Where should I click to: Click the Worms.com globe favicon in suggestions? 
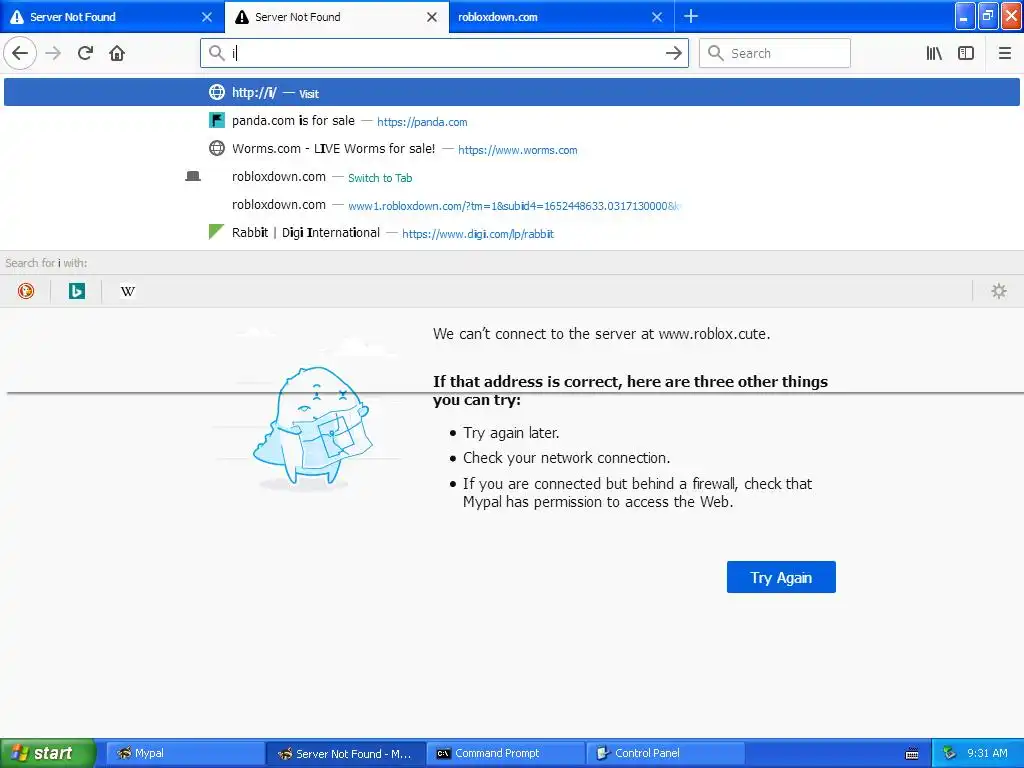click(216, 148)
